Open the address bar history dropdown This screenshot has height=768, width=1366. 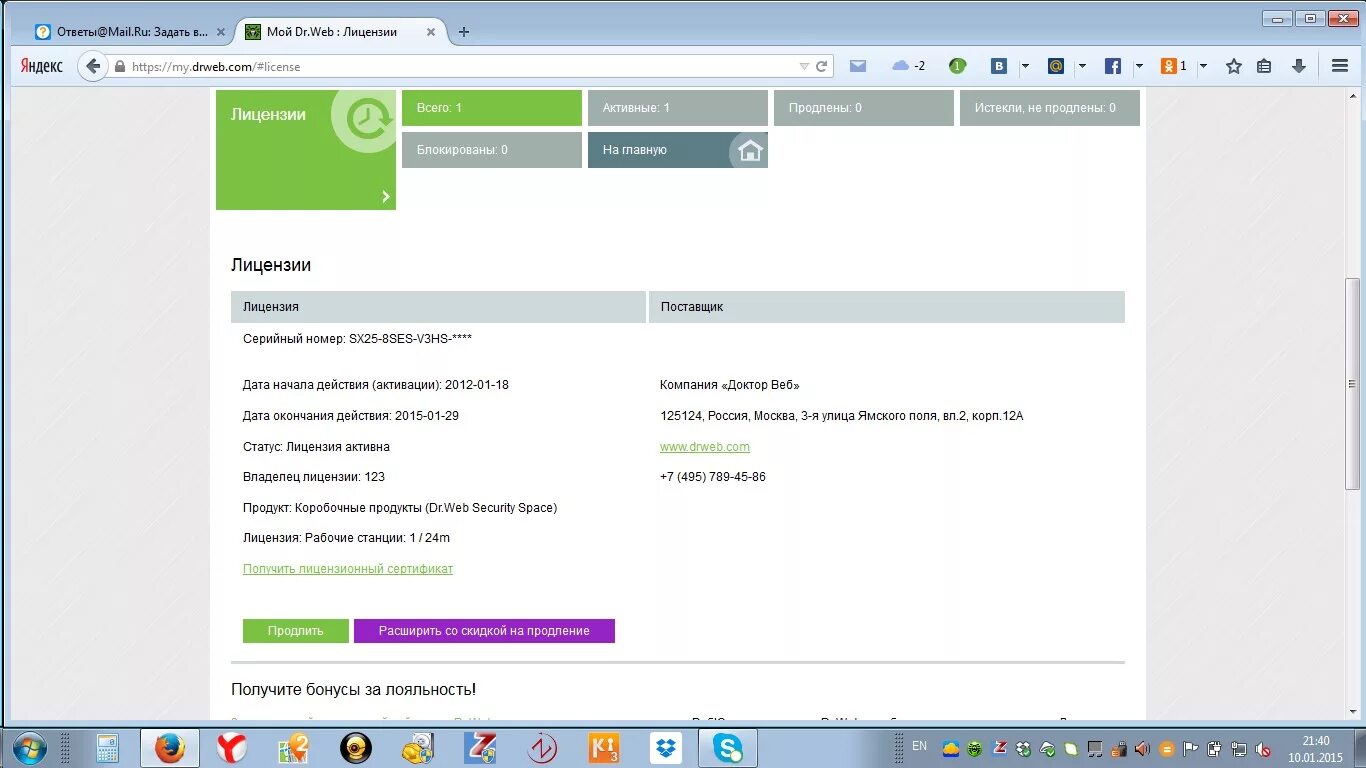(804, 66)
